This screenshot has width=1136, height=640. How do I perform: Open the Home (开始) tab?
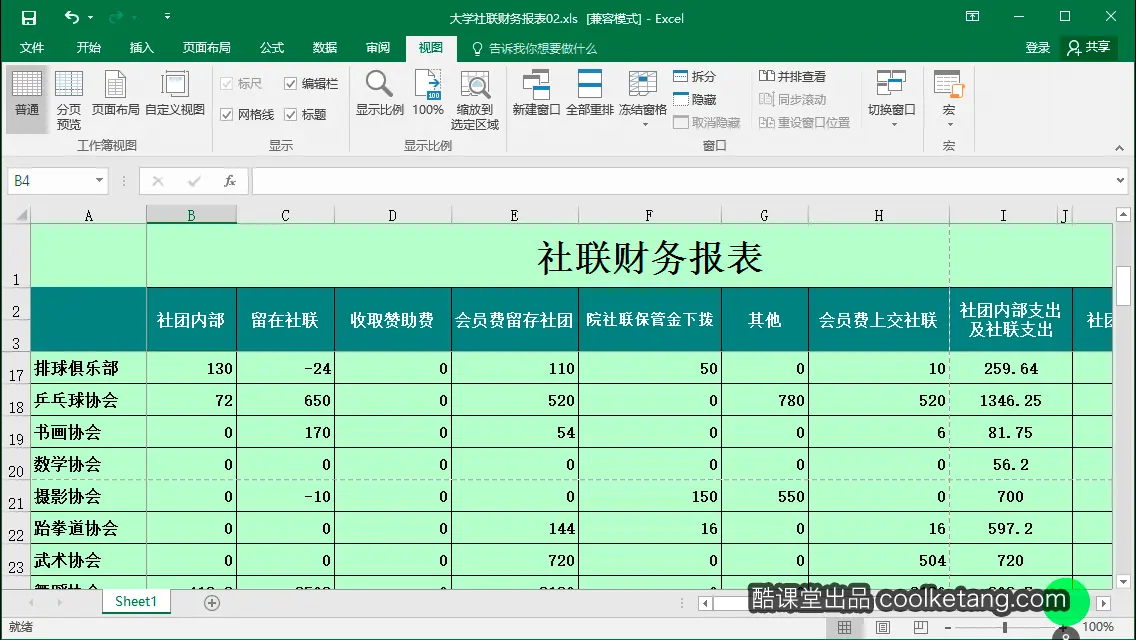pyautogui.click(x=88, y=48)
